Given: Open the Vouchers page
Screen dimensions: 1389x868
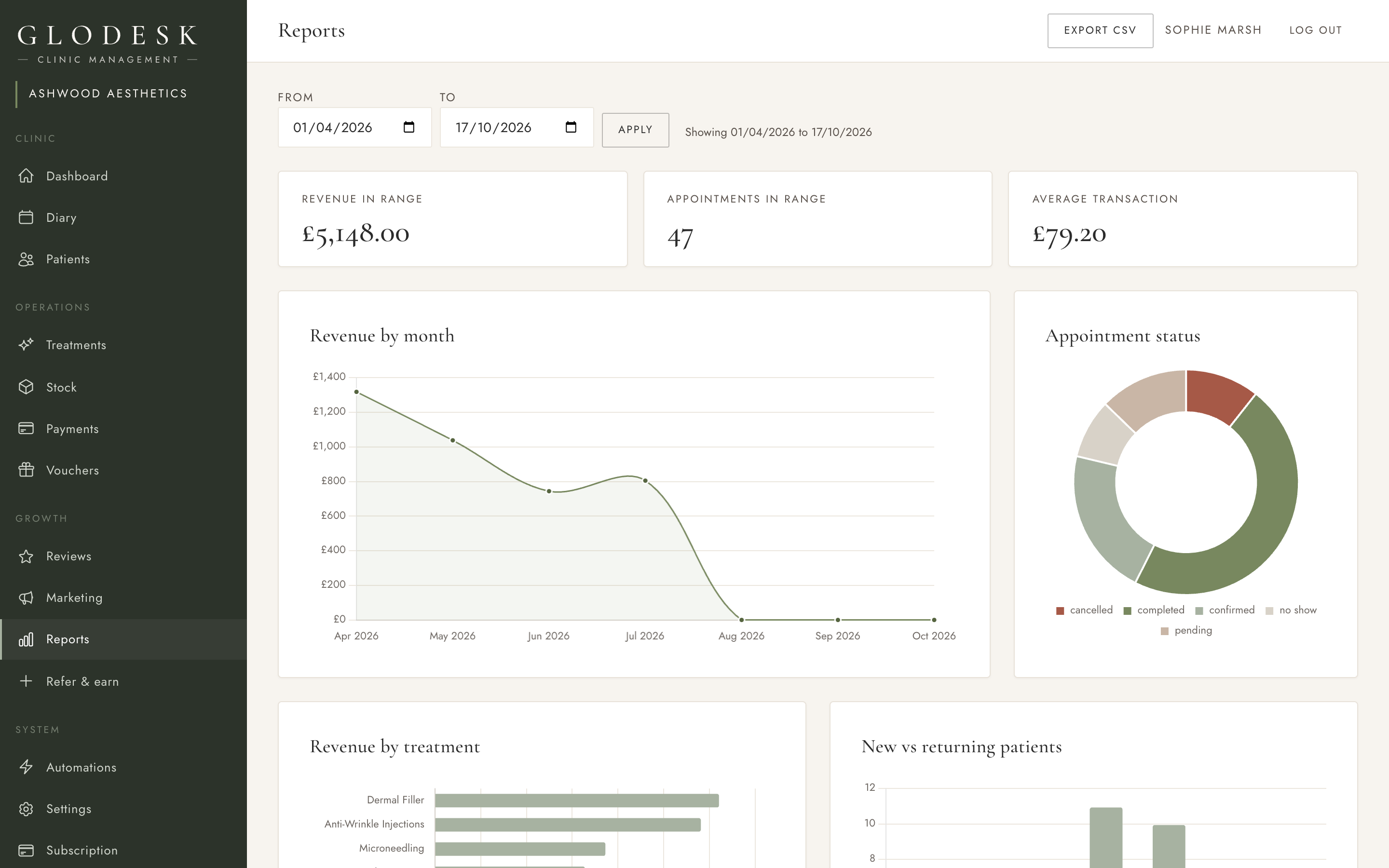Looking at the screenshot, I should point(123,470).
